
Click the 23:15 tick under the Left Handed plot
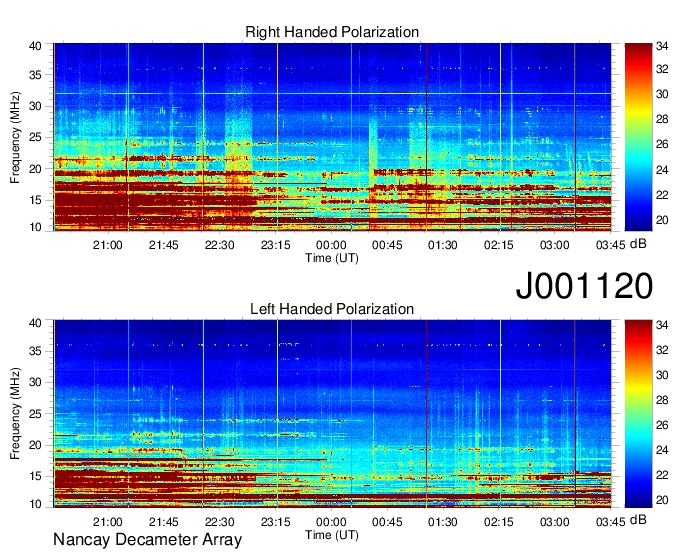(x=275, y=522)
